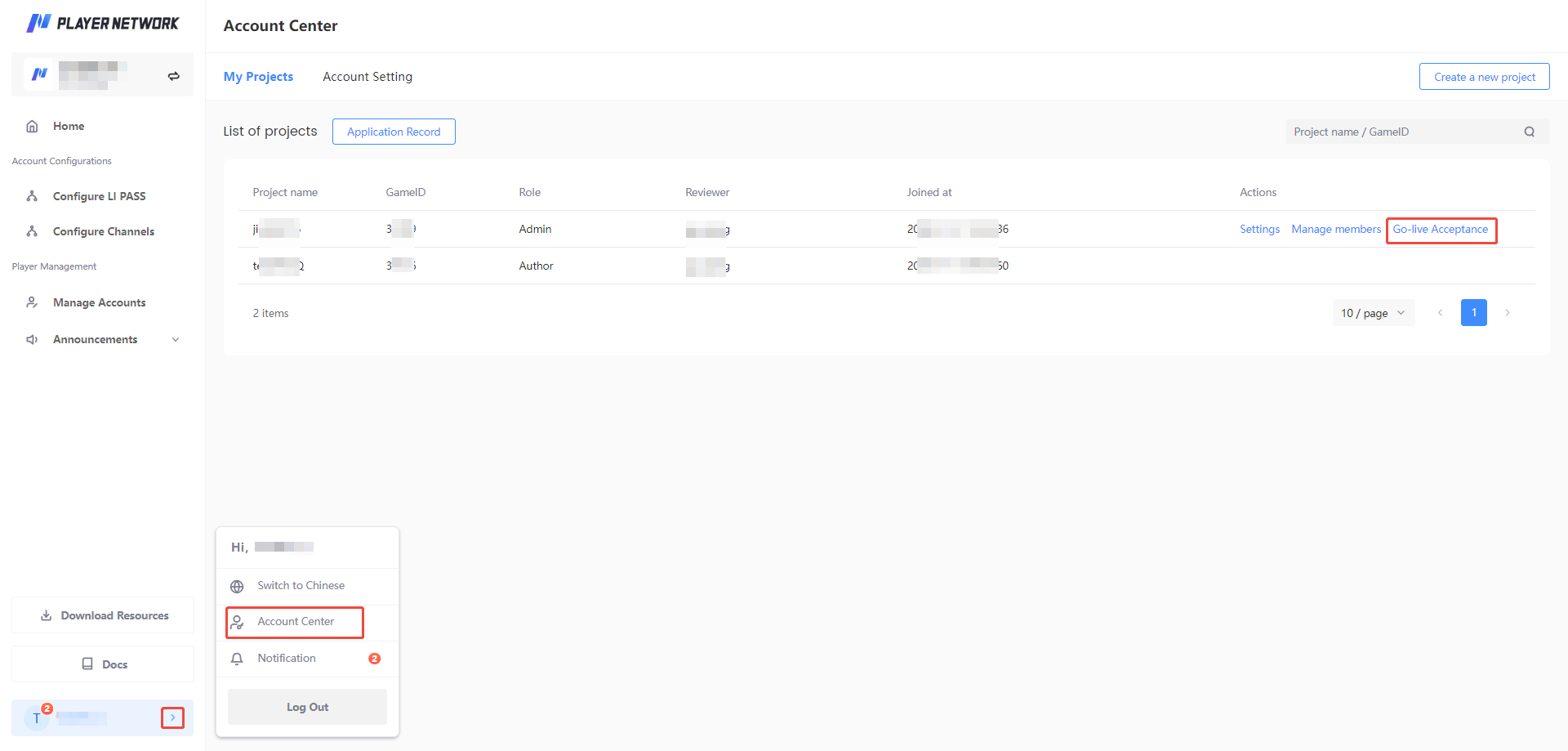The image size is (1568, 751).
Task: Open Application Record
Action: [394, 132]
